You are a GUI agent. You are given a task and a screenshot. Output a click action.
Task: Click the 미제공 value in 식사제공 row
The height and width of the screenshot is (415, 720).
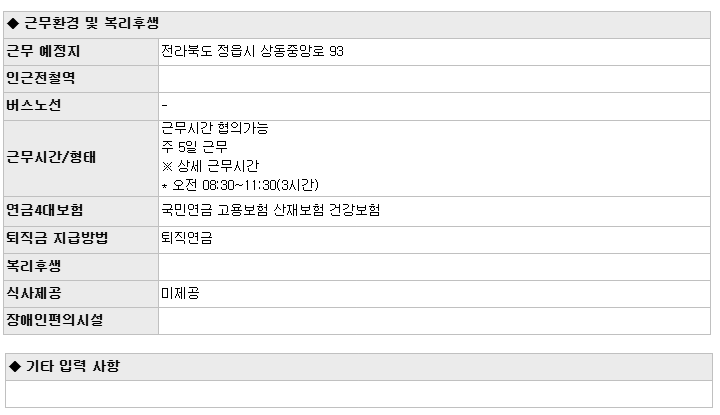point(180,293)
